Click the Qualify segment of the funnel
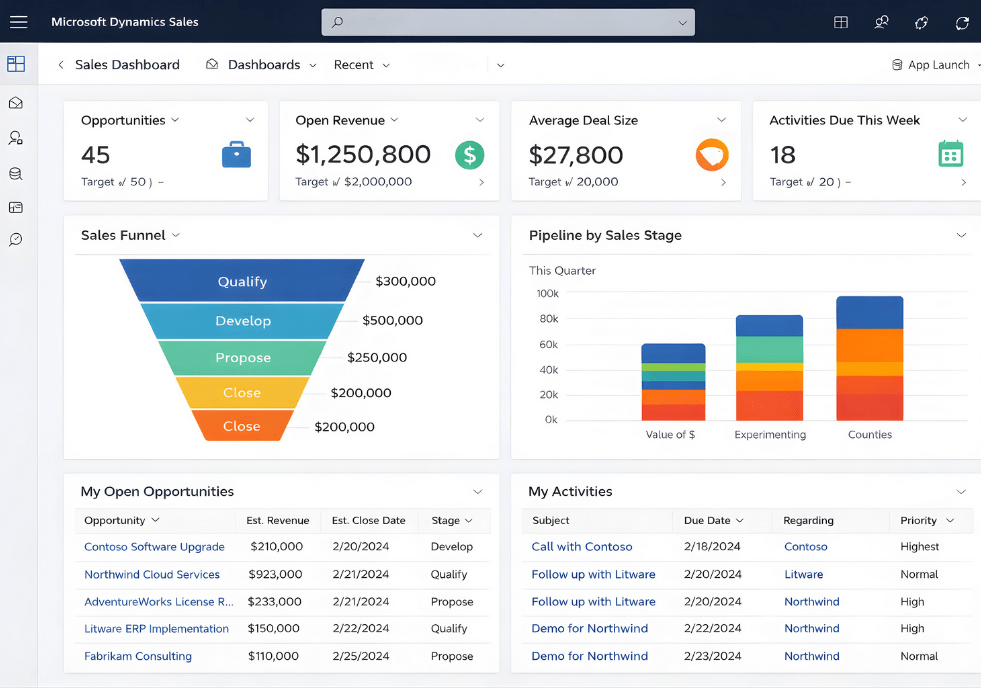Image resolution: width=981 pixels, height=688 pixels. [242, 281]
